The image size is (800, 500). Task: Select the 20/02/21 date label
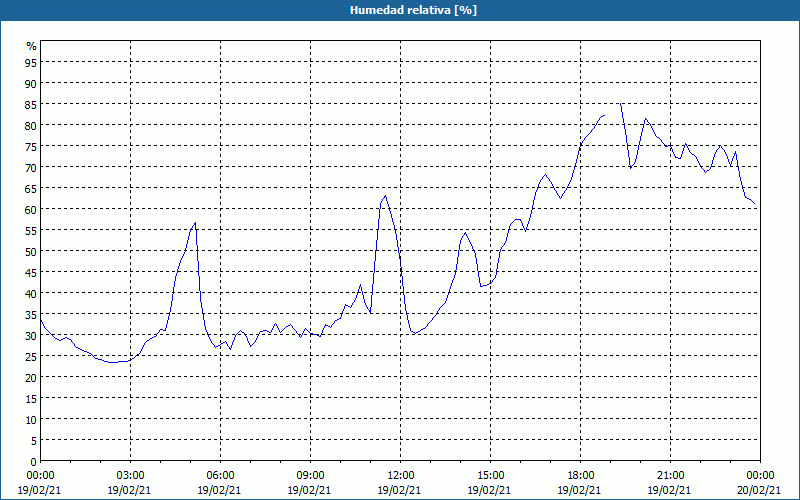[759, 490]
